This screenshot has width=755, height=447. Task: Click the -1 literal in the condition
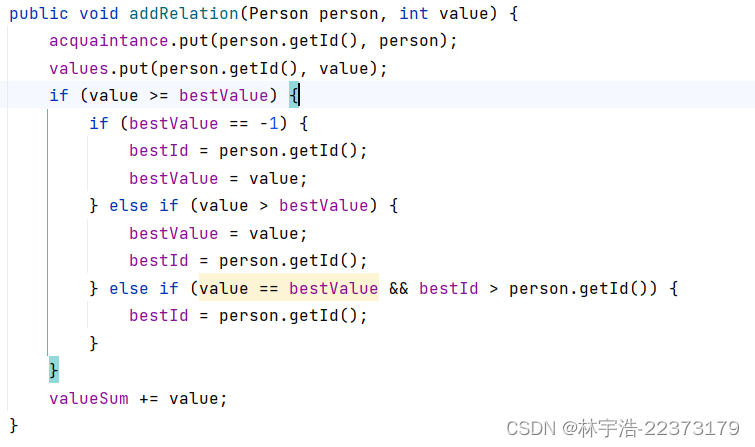click(269, 123)
